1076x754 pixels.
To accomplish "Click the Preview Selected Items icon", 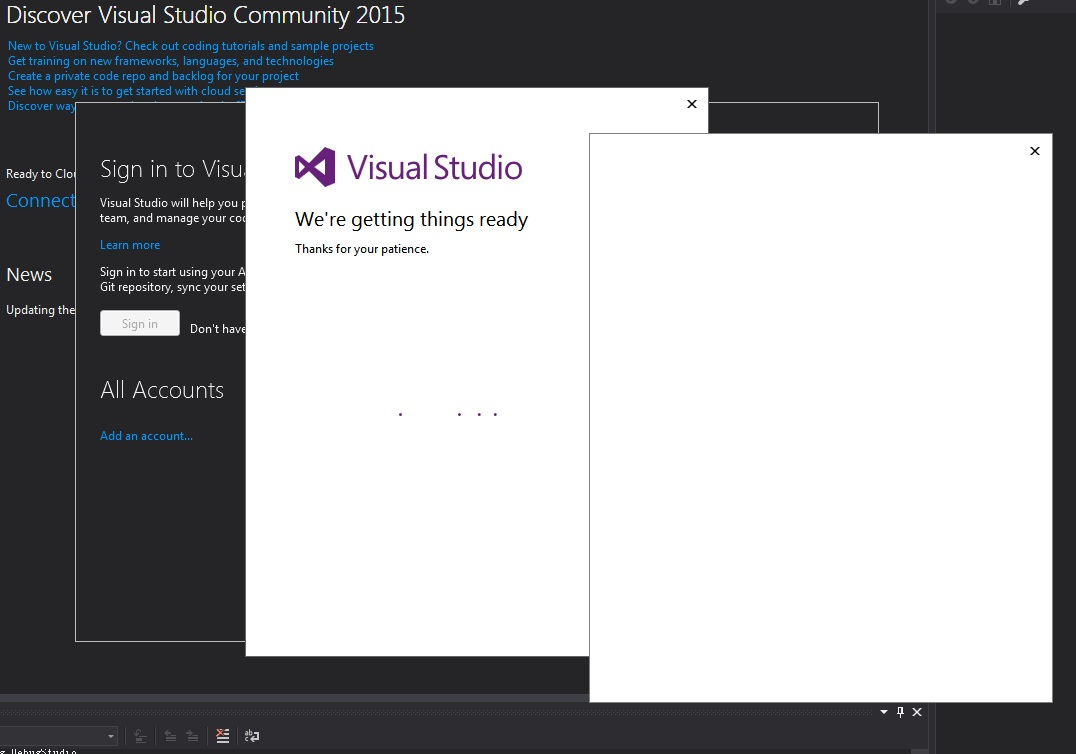I will click(994, 4).
